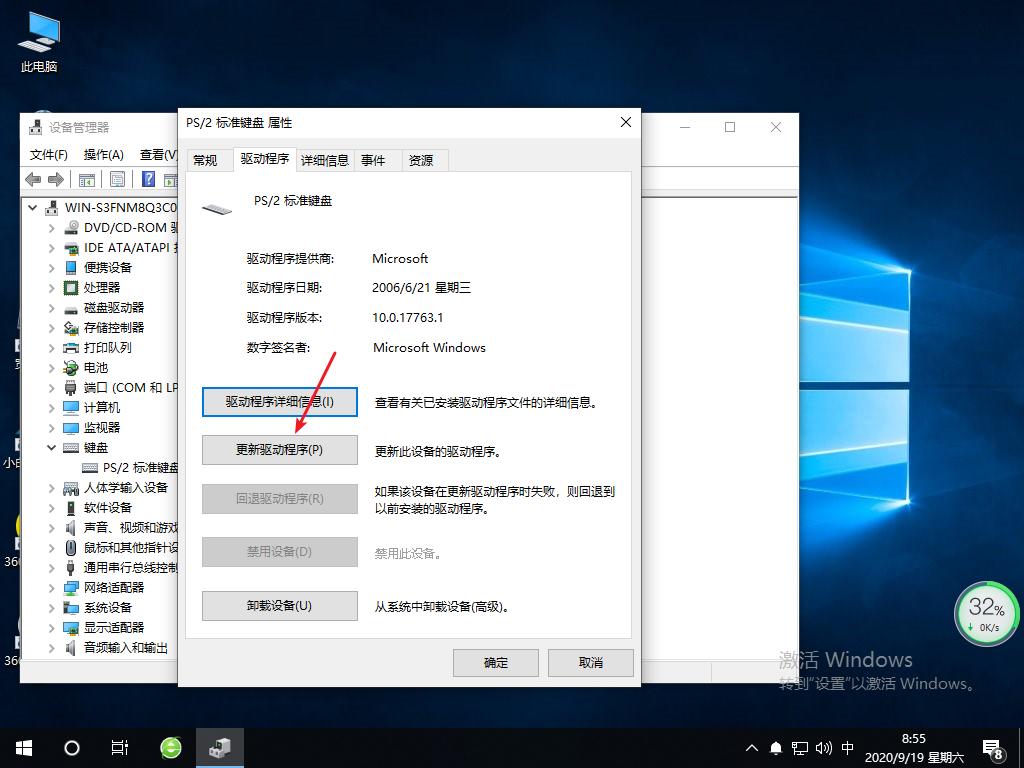The image size is (1024, 768).
Task: Click the 更新驱动程序(P) button
Action: 279,450
